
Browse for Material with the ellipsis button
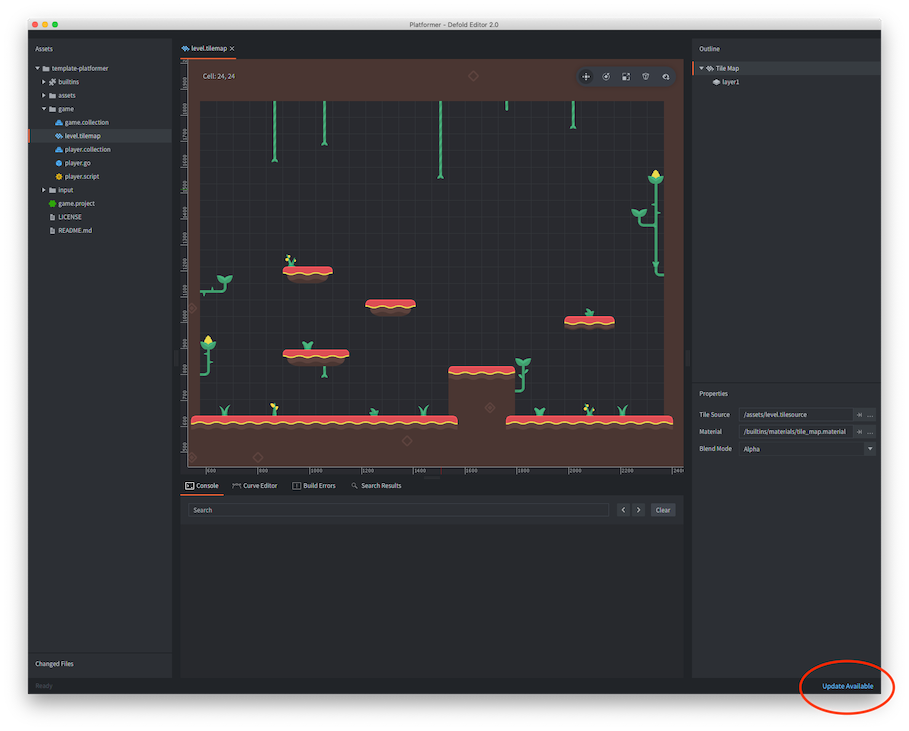click(871, 432)
